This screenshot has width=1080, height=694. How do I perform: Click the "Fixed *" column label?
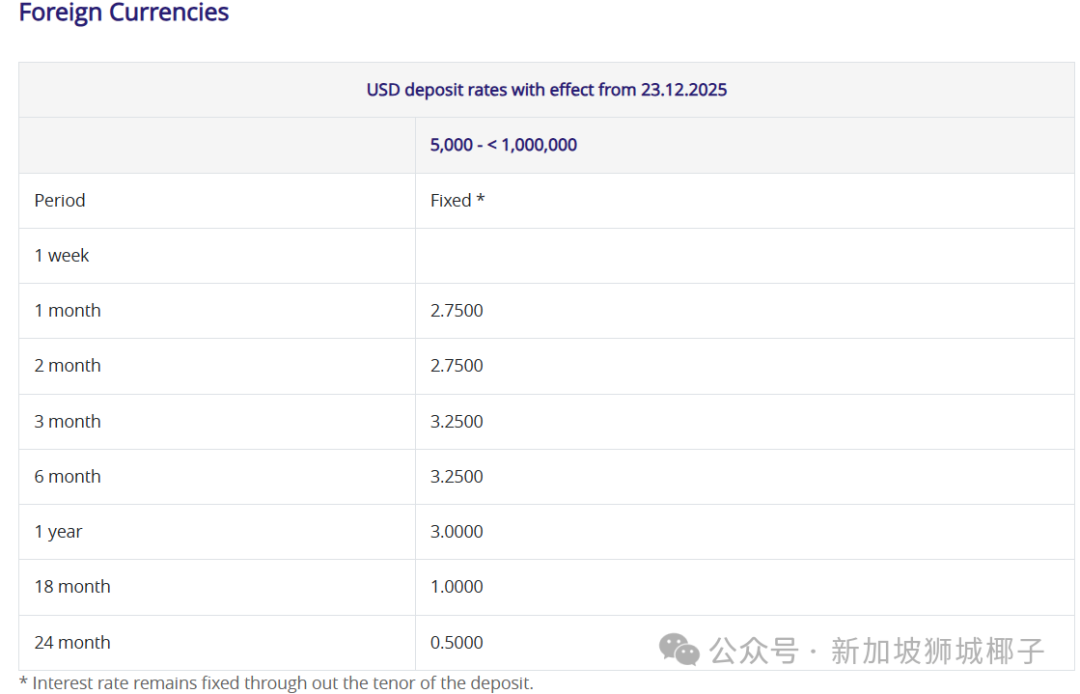457,200
